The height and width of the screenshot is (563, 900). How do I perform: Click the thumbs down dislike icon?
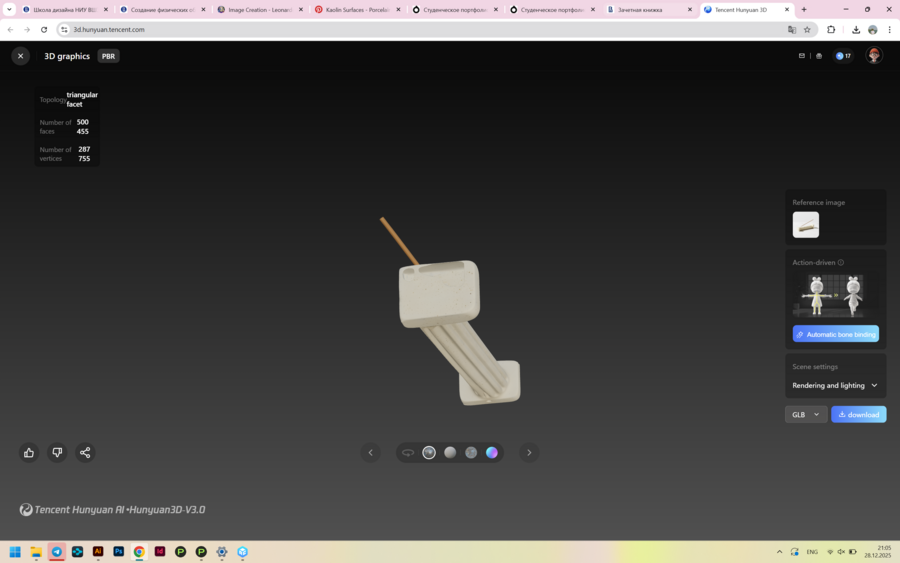pos(57,452)
